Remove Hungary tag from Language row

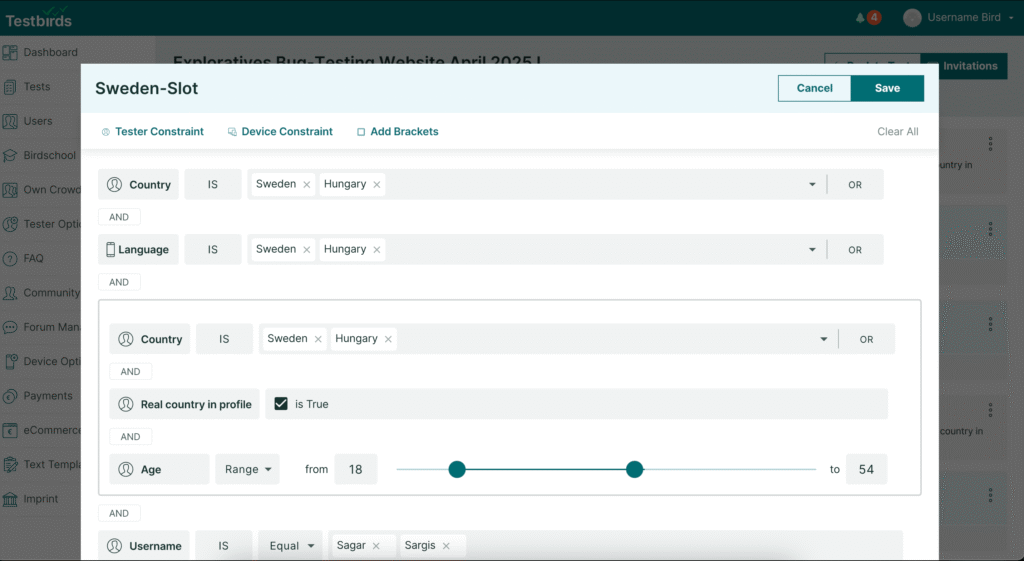(377, 249)
